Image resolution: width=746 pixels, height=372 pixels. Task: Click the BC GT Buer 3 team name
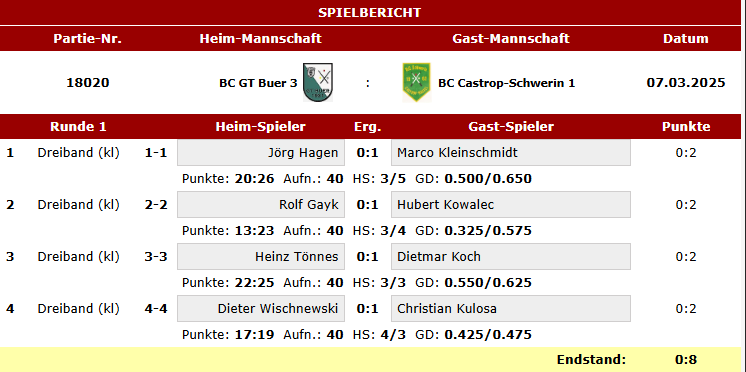click(x=258, y=83)
